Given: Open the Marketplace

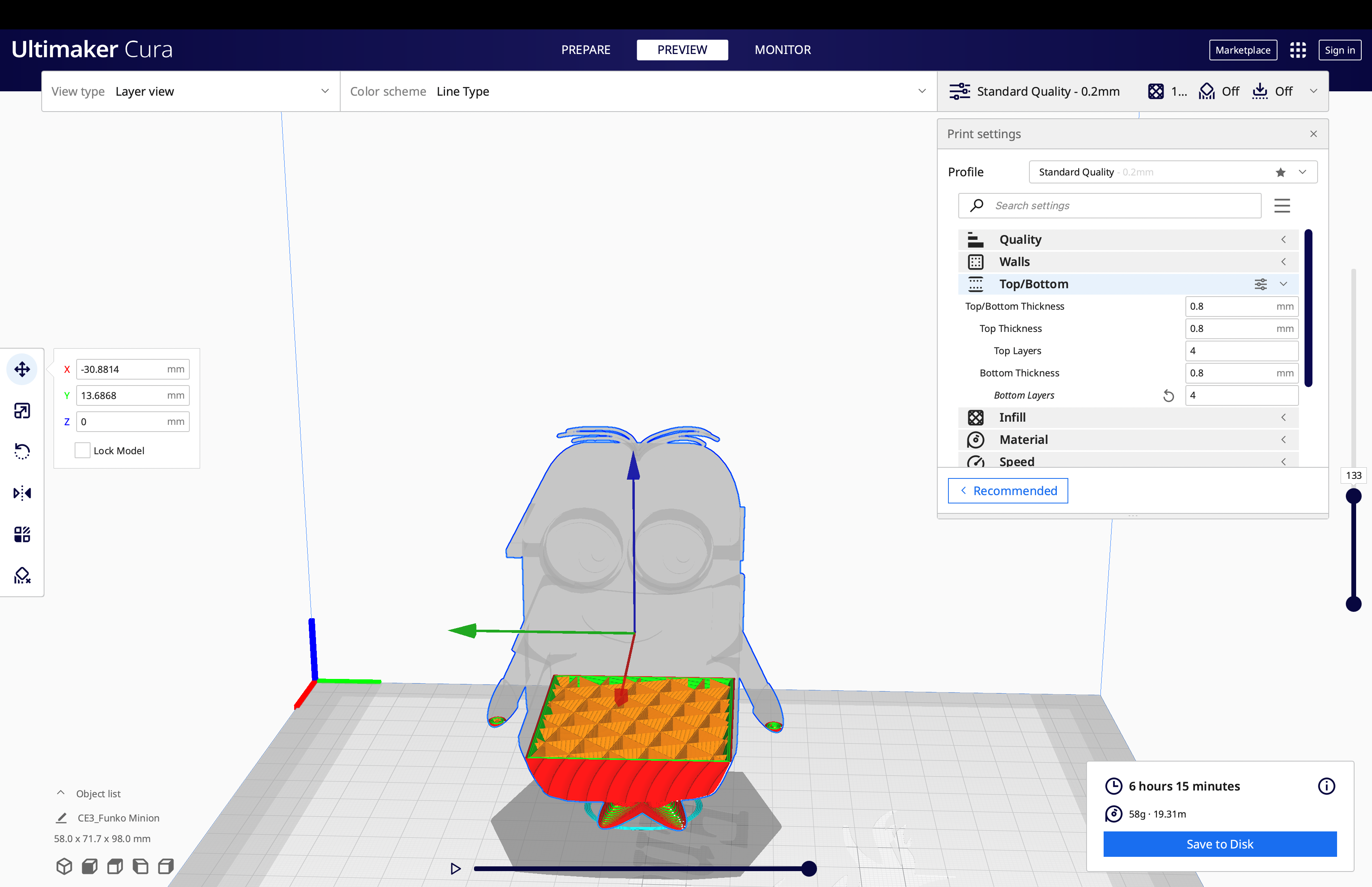Looking at the screenshot, I should pyautogui.click(x=1243, y=50).
